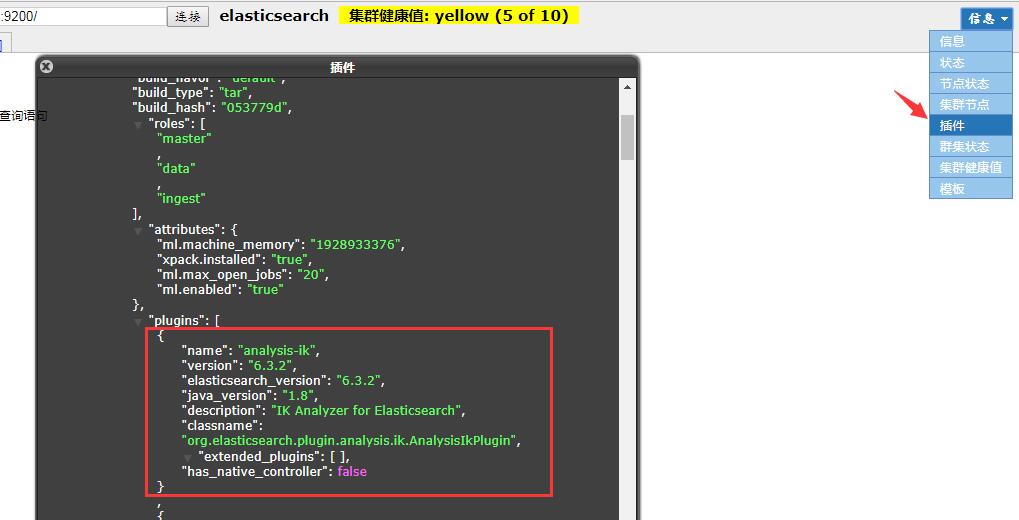The height and width of the screenshot is (520, 1019).
Task: Choose 模板 in the info menu
Action: coord(970,188)
